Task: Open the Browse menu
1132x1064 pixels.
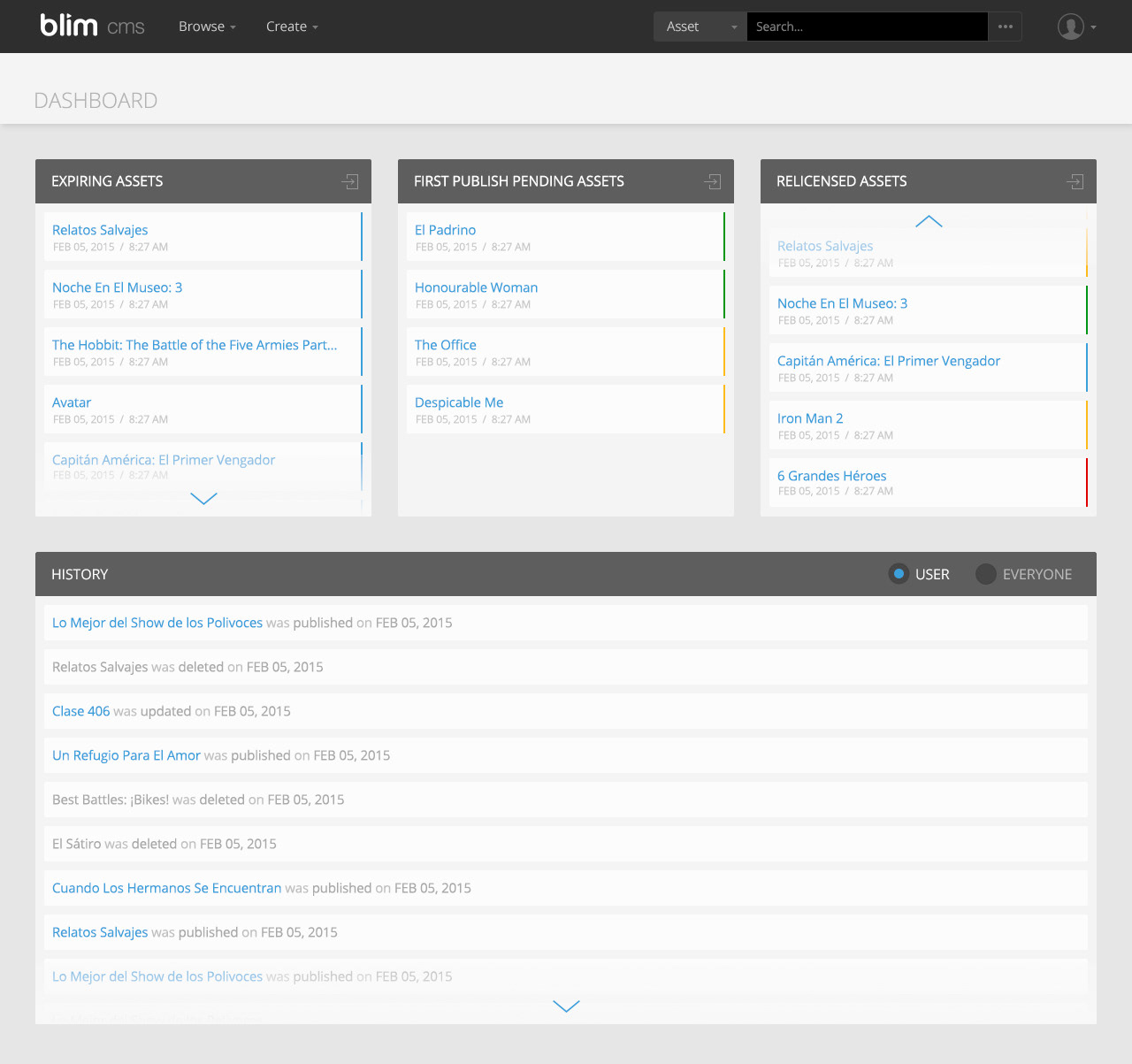Action: [x=207, y=27]
